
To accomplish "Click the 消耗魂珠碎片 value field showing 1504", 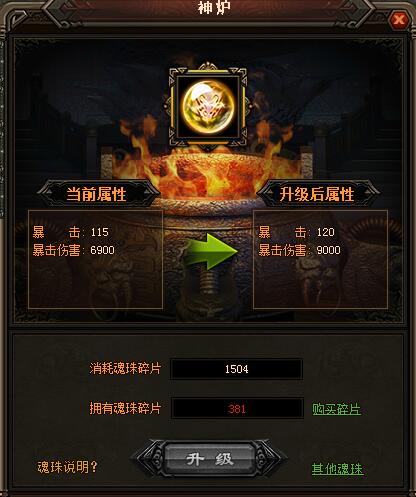I will [237, 369].
